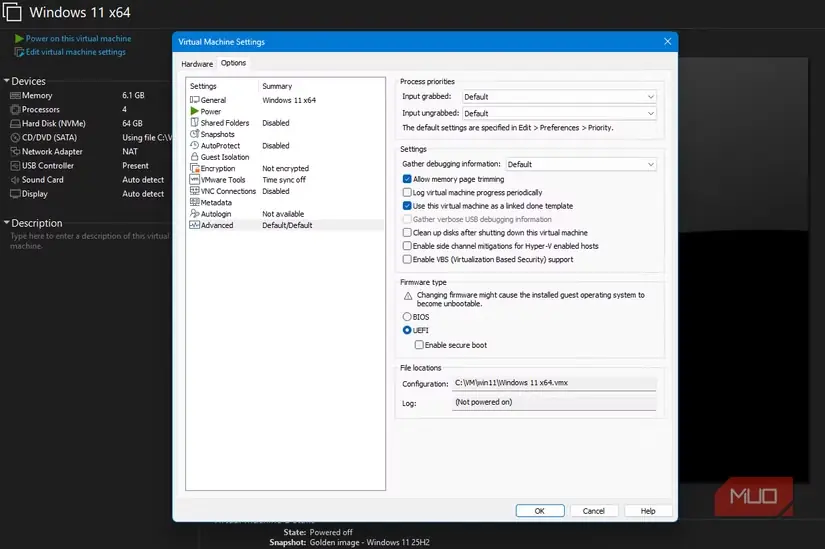Click the Network Adapter icon
Image resolution: width=825 pixels, height=549 pixels.
click(15, 152)
